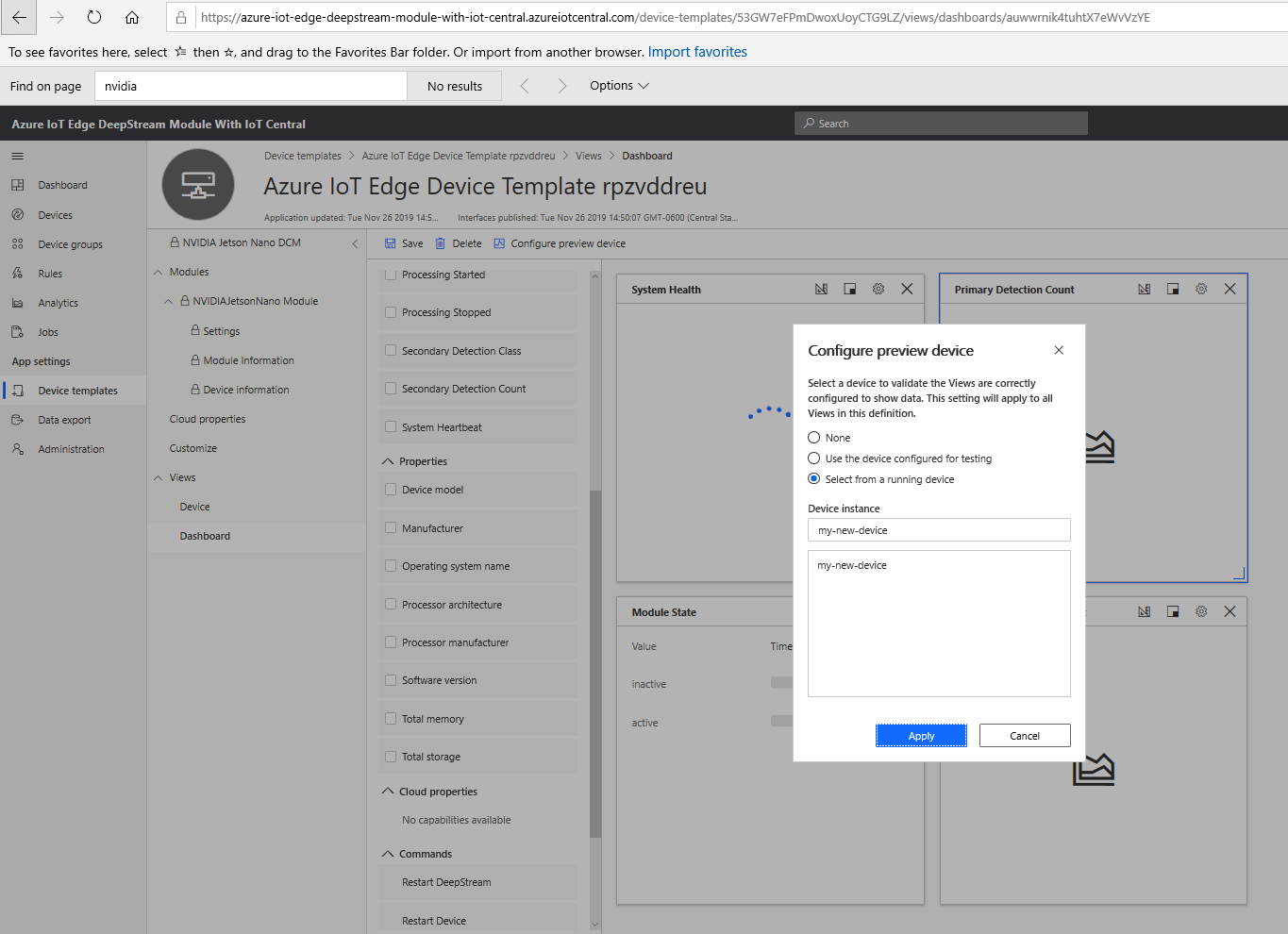Open System Health tile chart-type icon
Image resolution: width=1288 pixels, height=934 pixels.
click(821, 289)
